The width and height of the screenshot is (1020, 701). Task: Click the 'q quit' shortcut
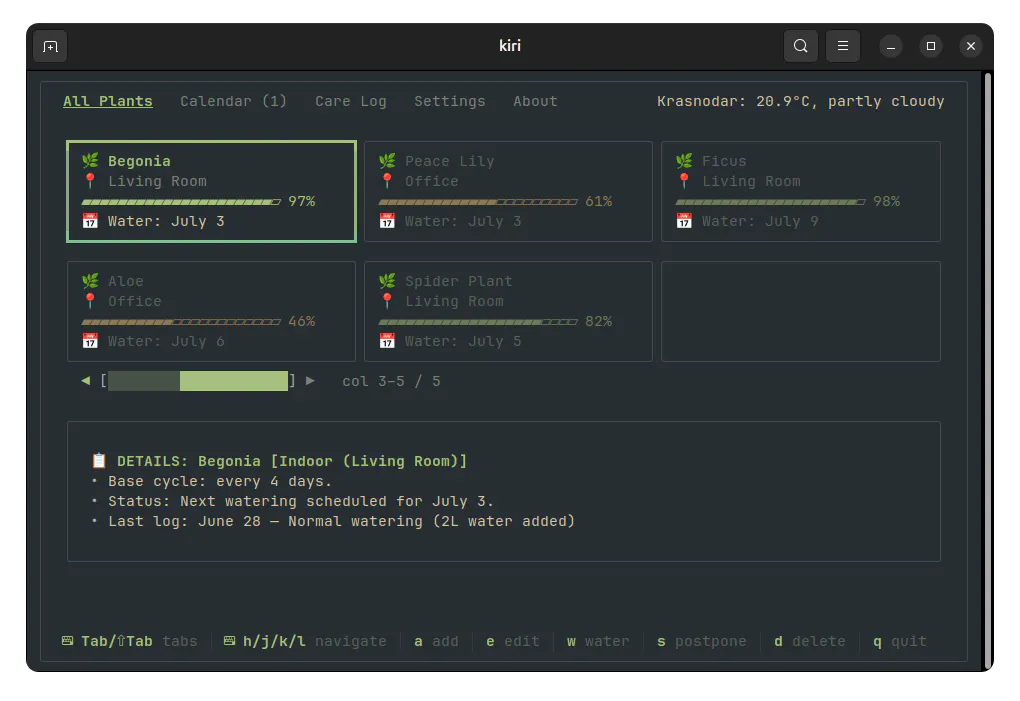(900, 641)
